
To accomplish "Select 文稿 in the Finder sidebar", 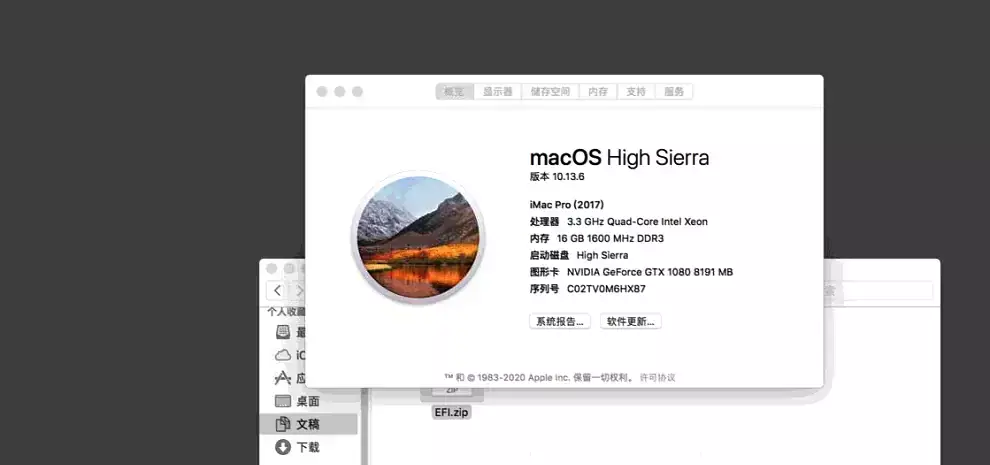I will (x=308, y=424).
